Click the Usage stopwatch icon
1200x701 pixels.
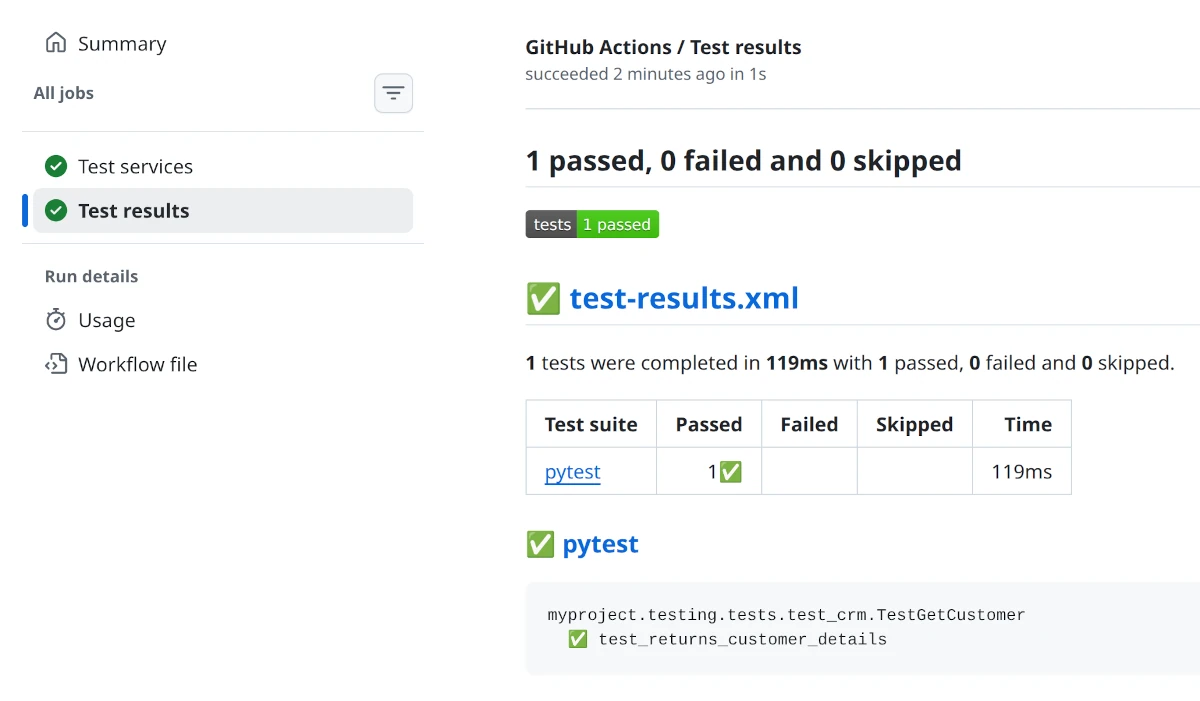pyautogui.click(x=56, y=320)
